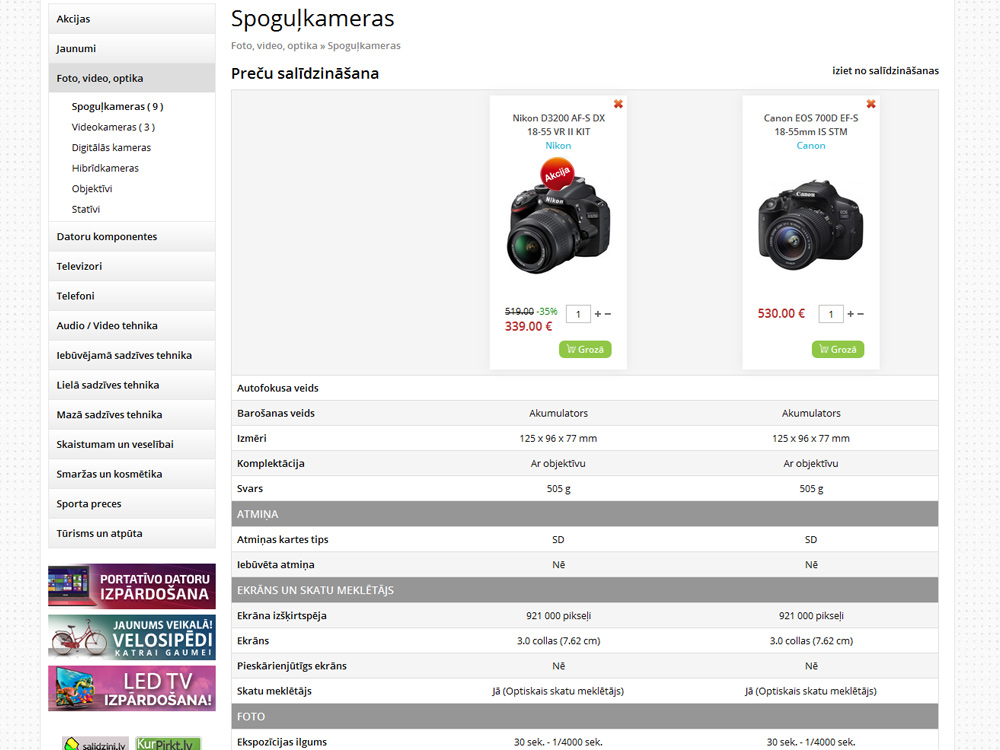Screen dimensions: 1000x750
Task: Open Sporta preces category
Action: coord(131,503)
